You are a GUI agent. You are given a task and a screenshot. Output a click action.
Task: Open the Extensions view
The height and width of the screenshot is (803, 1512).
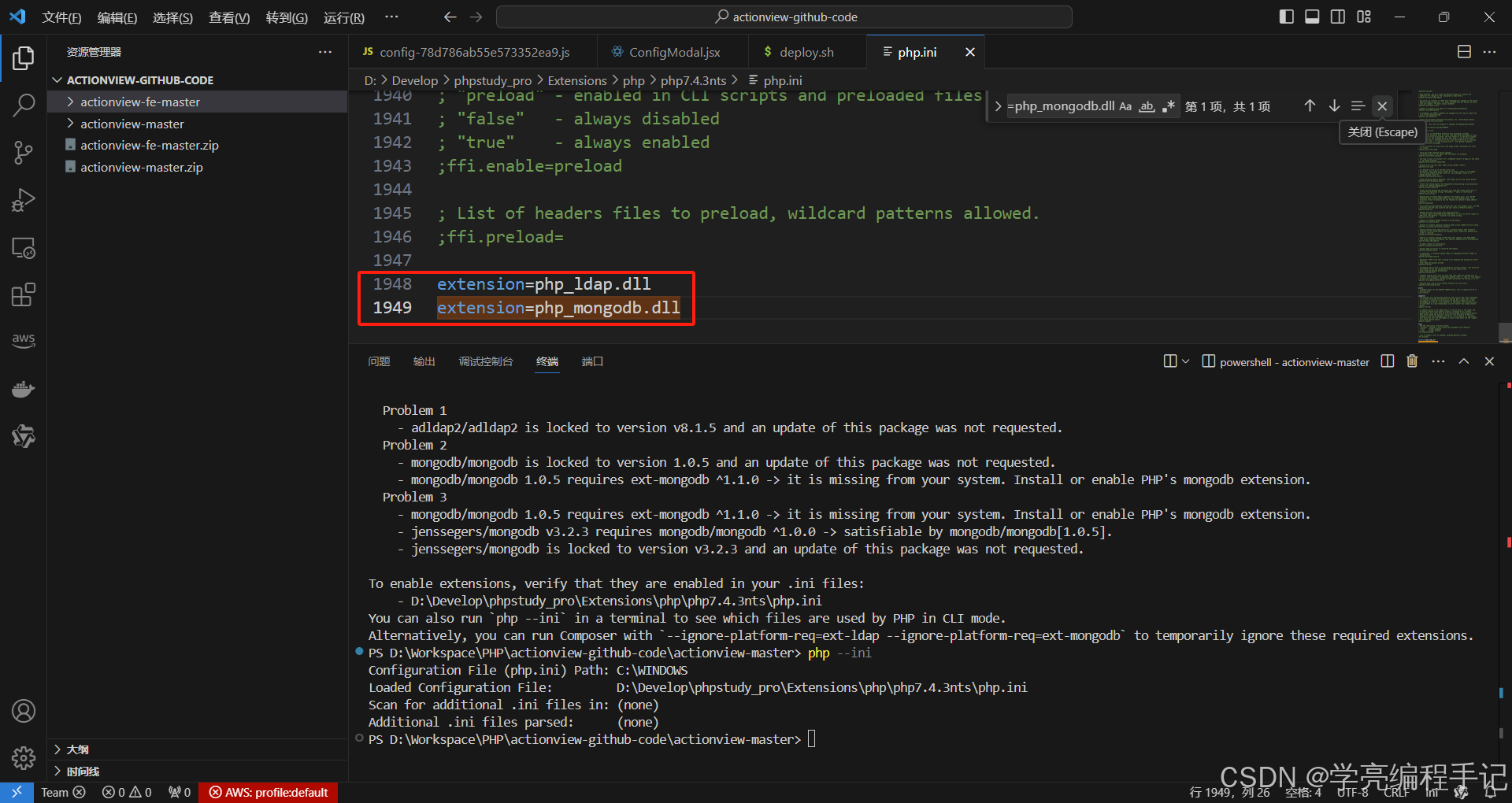point(23,294)
